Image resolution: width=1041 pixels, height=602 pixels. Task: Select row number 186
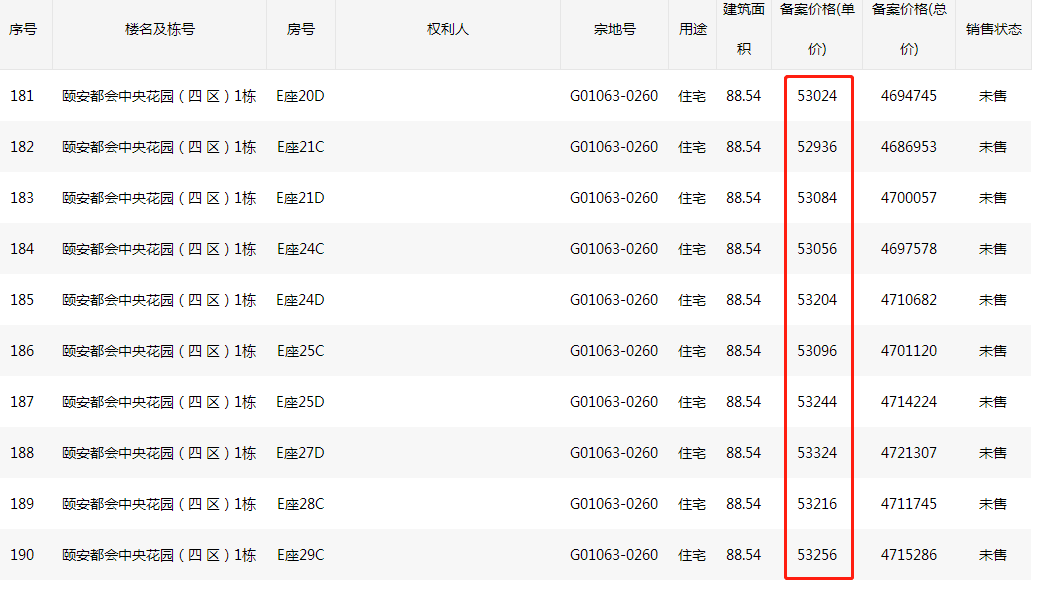click(x=22, y=351)
